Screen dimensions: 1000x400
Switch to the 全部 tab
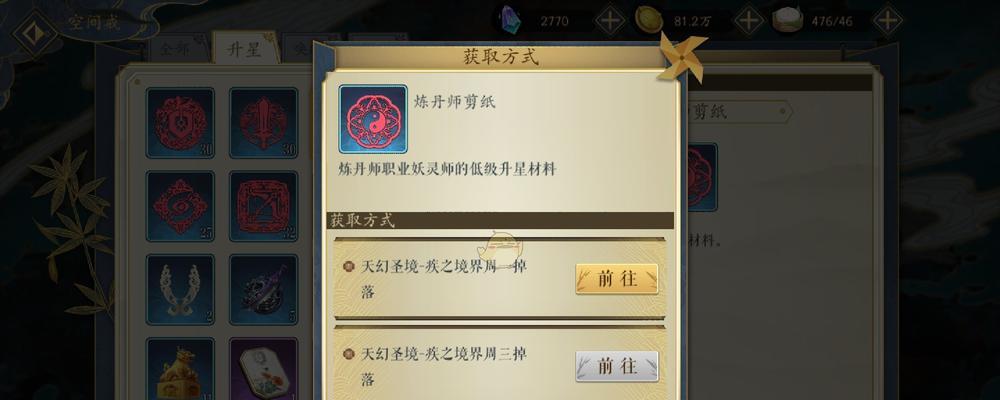pos(175,50)
